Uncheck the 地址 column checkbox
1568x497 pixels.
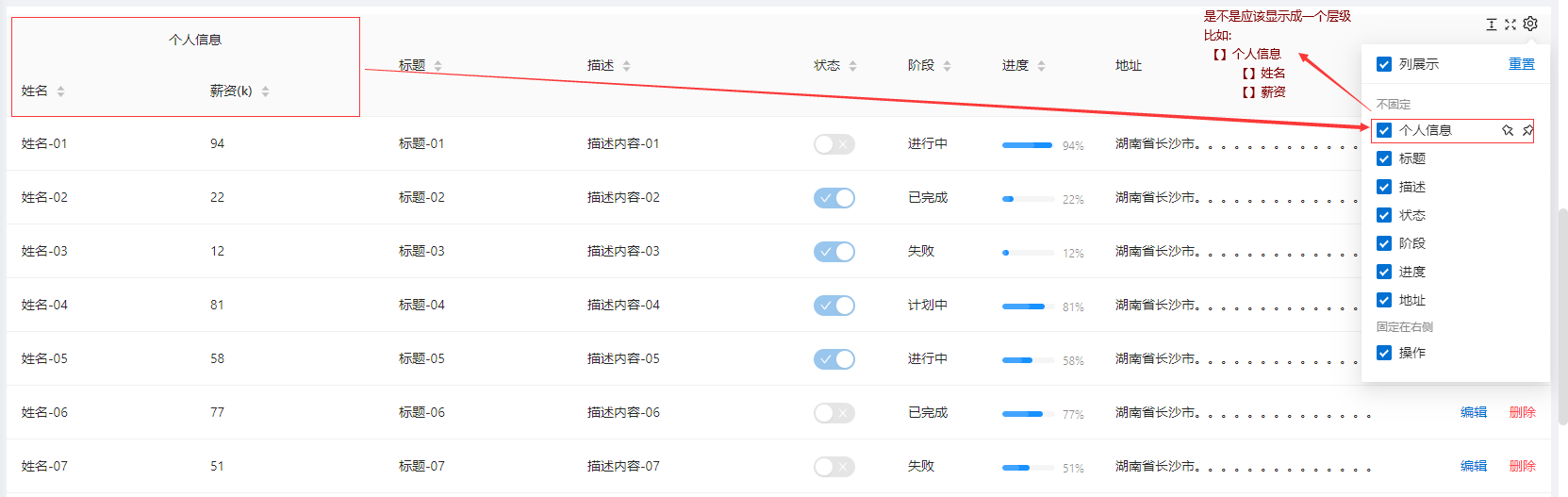pos(1384,300)
